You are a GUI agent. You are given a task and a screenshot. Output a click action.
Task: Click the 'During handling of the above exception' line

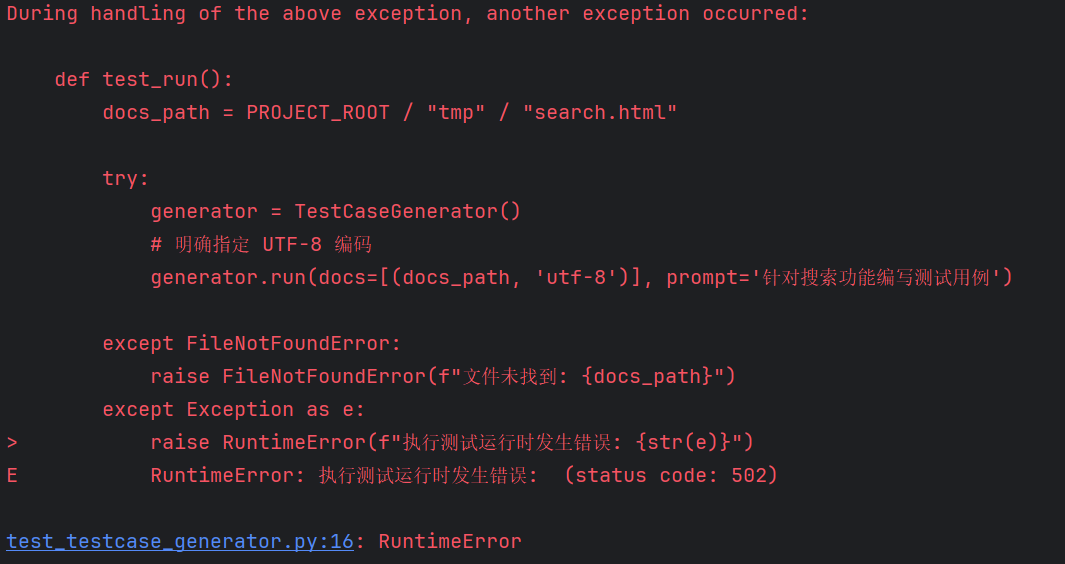coord(408,14)
